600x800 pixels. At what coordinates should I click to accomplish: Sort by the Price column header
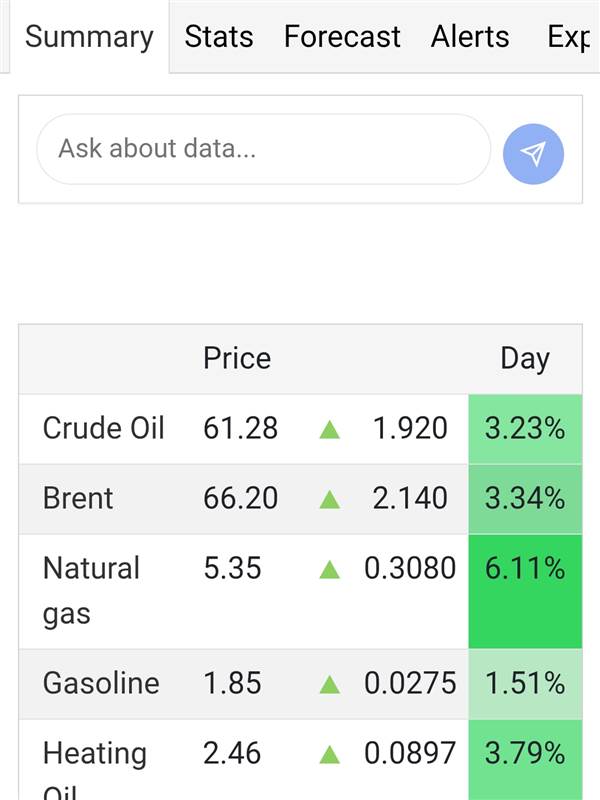pos(237,359)
